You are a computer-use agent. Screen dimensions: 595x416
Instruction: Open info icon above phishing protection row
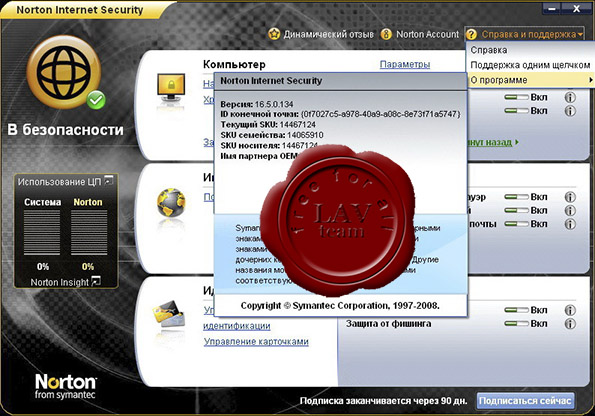570,310
